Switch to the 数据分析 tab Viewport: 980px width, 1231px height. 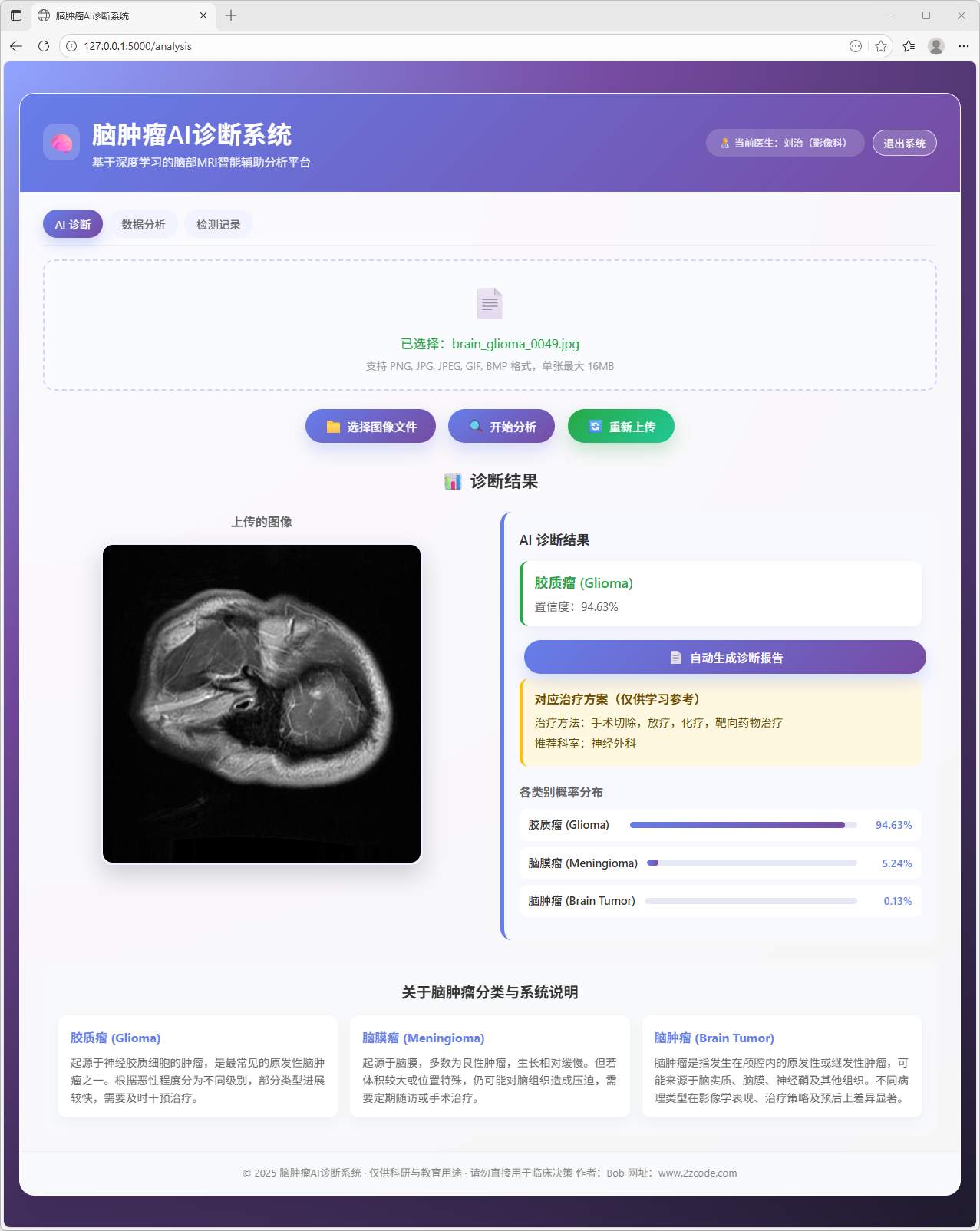[144, 224]
